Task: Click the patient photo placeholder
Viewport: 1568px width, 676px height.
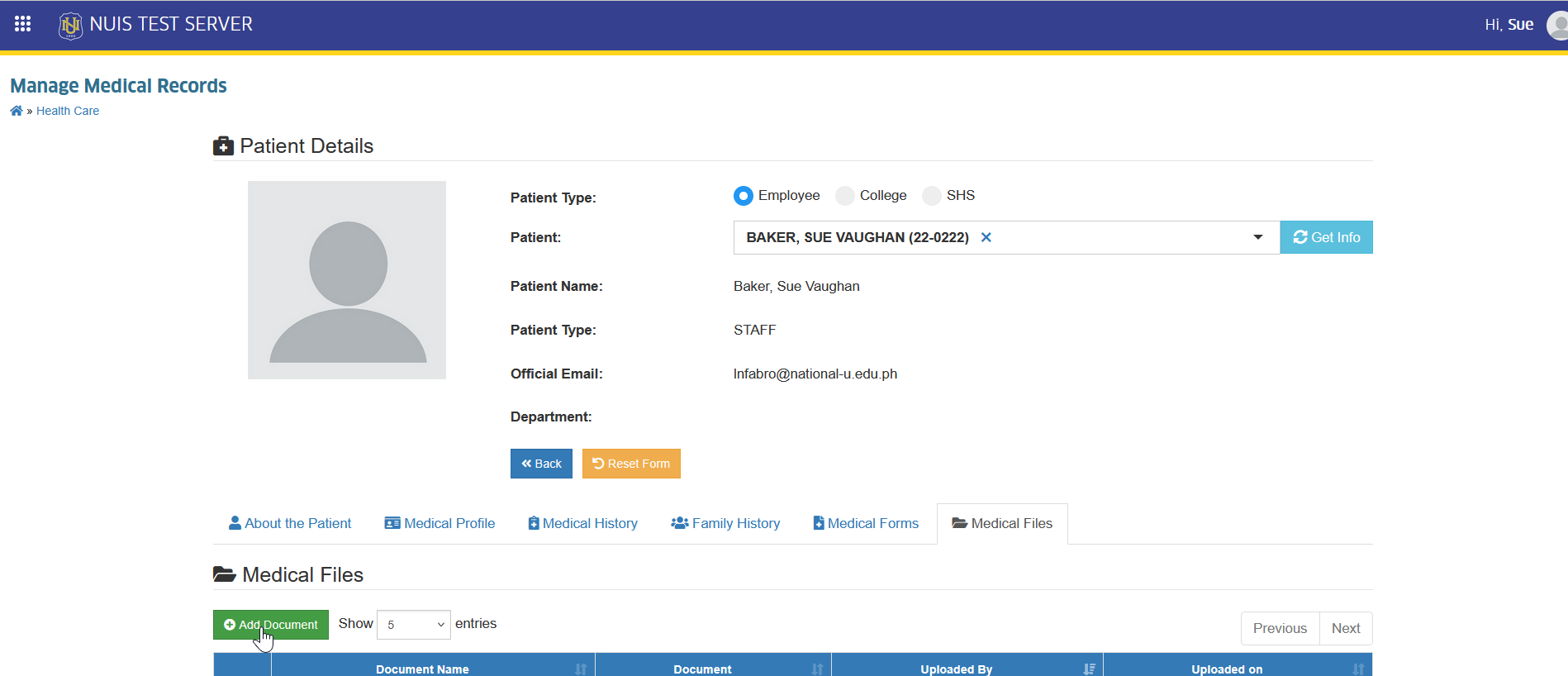Action: (347, 280)
